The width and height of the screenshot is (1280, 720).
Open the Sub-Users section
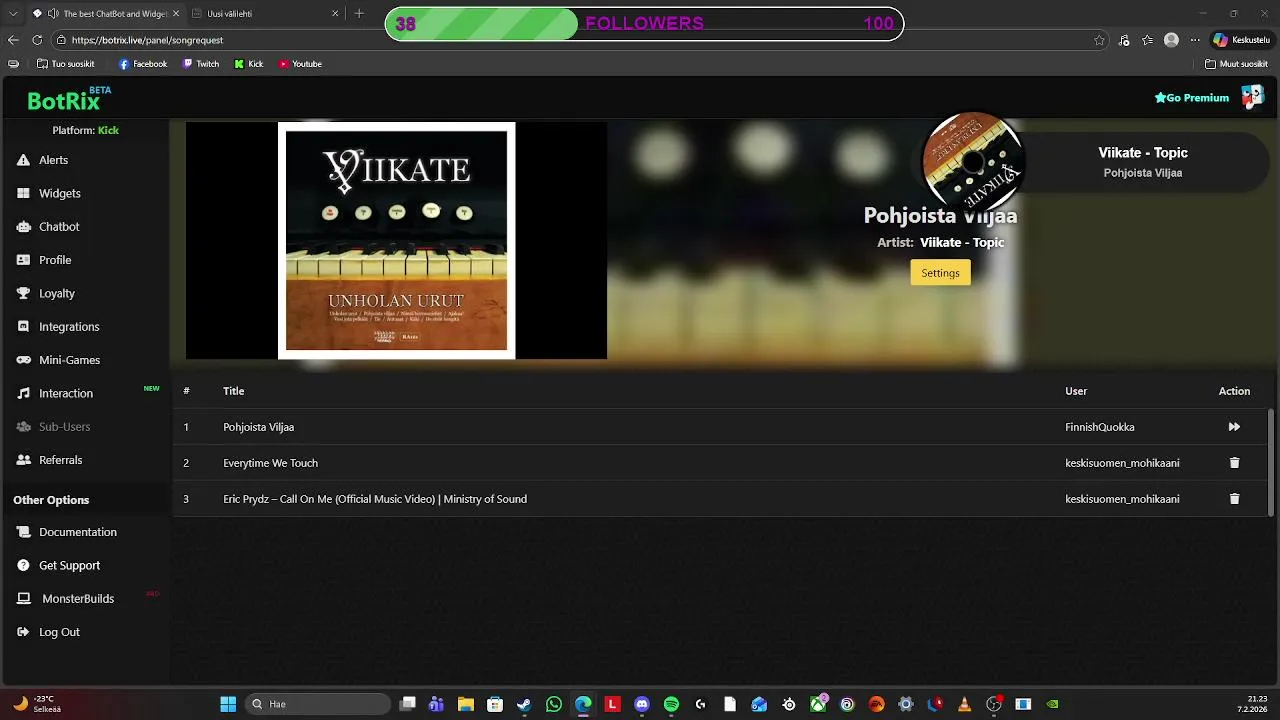click(53, 427)
